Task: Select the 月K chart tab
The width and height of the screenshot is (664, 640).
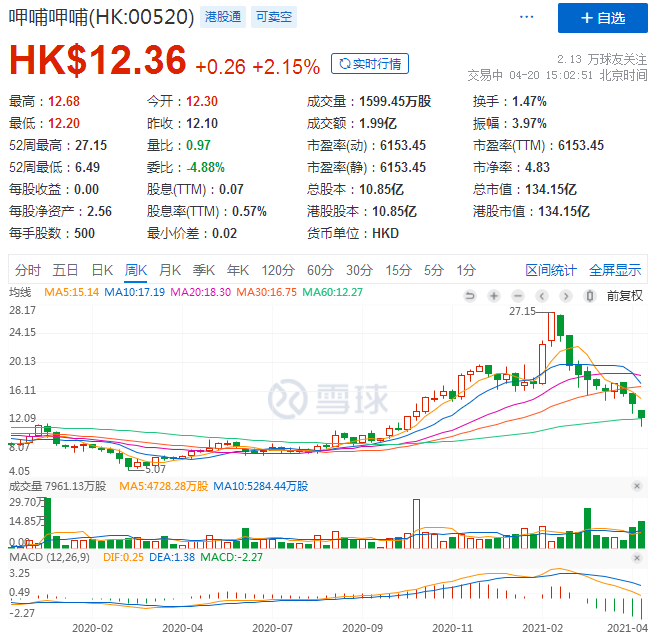Action: 170,270
